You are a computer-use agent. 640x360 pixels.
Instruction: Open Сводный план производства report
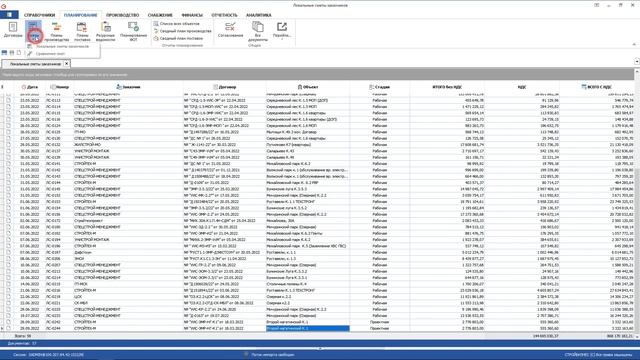click(182, 31)
